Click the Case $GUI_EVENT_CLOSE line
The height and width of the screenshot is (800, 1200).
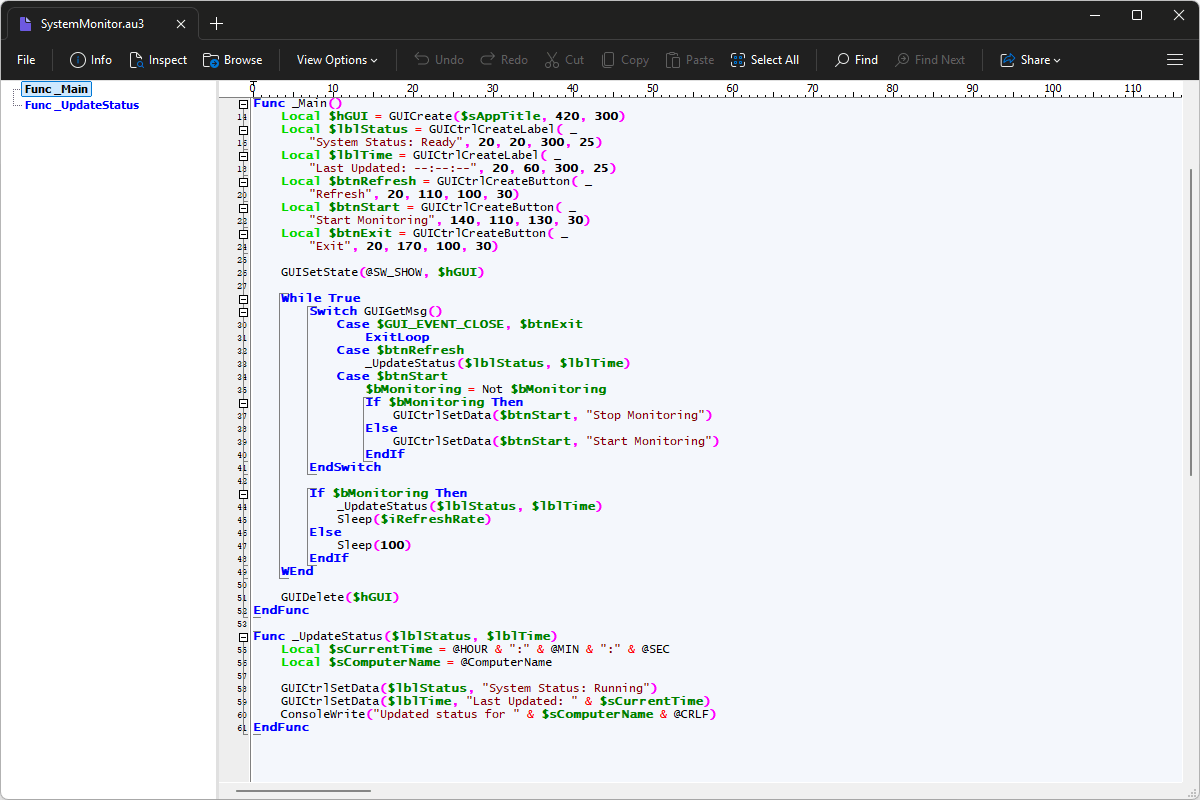click(x=460, y=324)
